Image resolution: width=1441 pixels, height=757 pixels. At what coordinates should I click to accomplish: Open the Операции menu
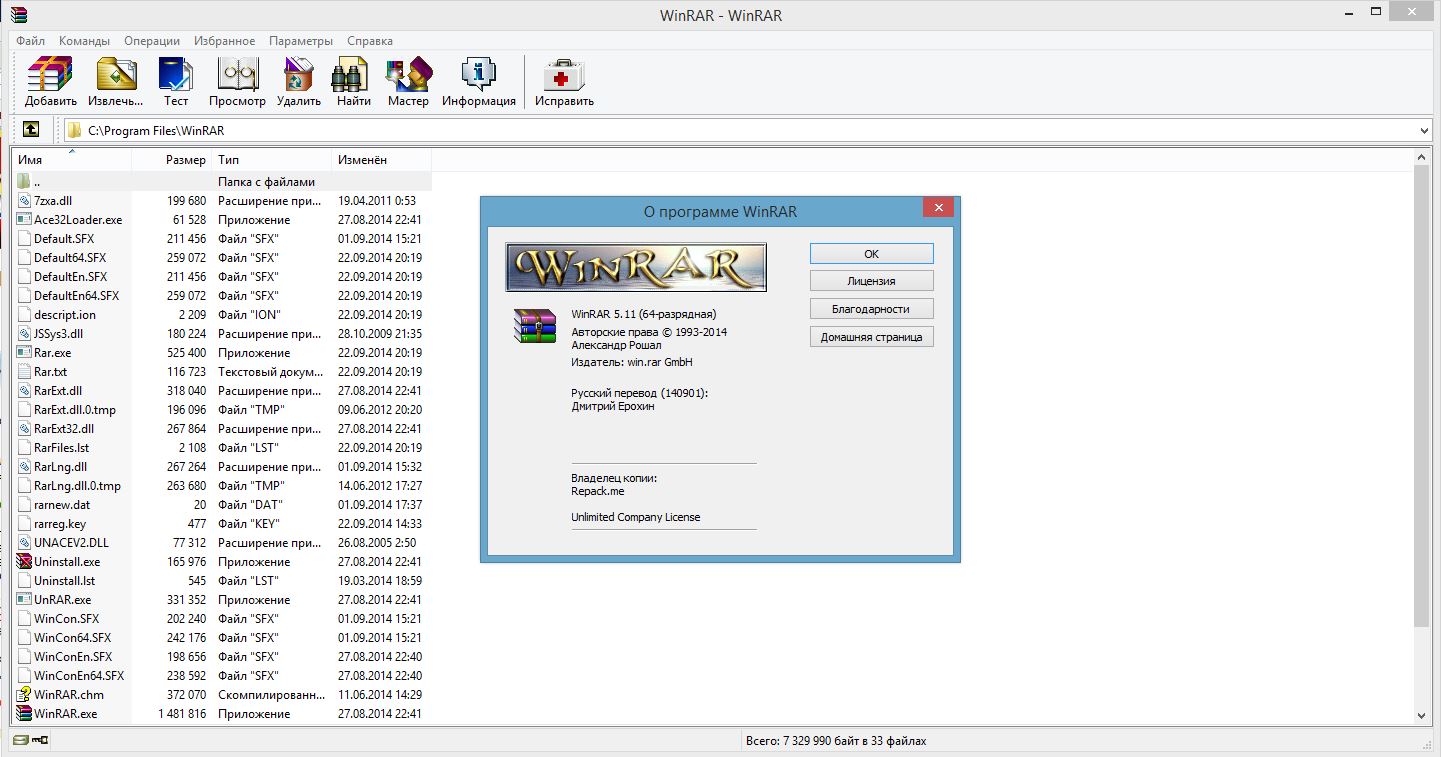(152, 41)
